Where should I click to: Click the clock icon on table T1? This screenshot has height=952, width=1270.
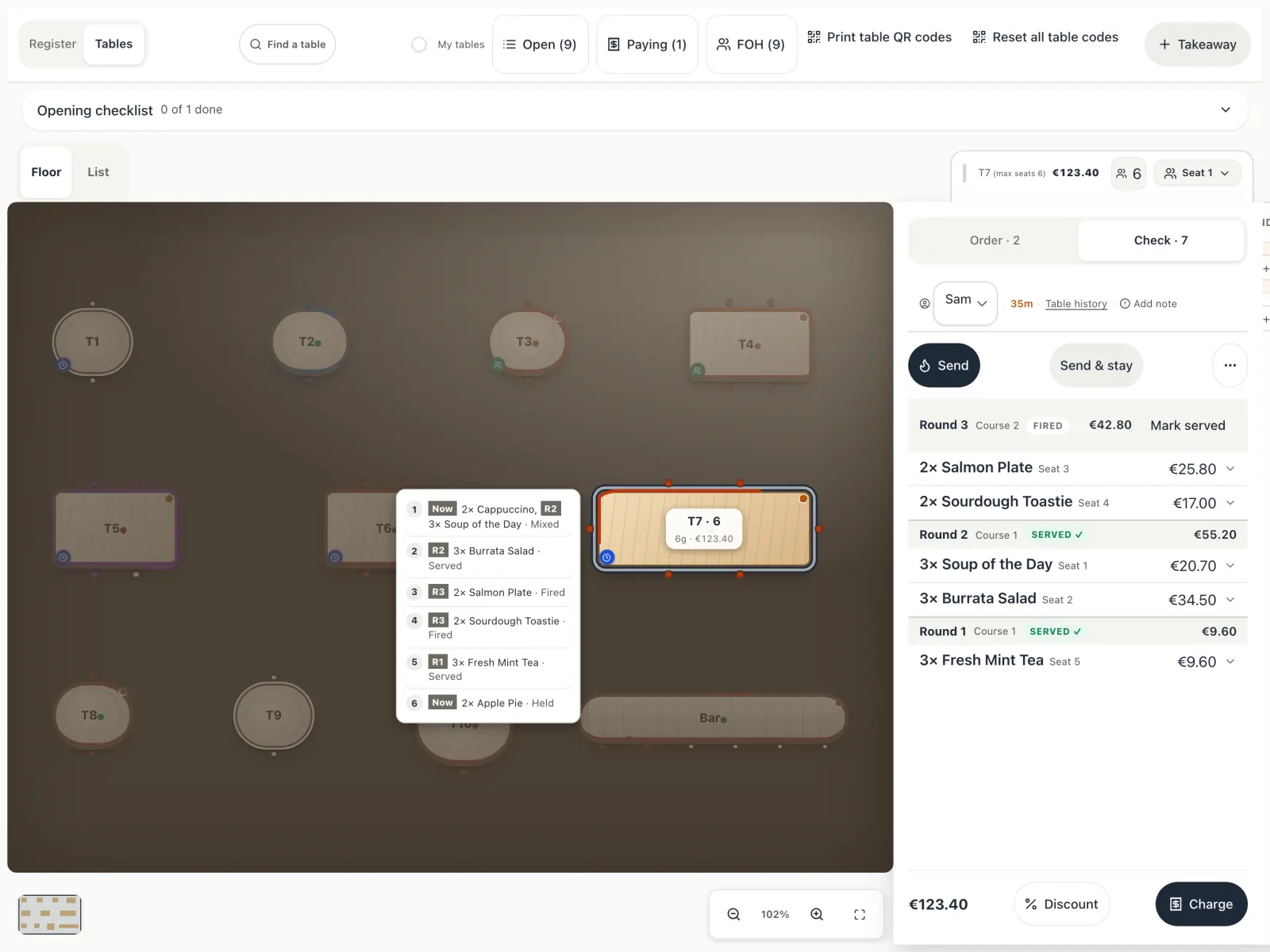pos(63,365)
